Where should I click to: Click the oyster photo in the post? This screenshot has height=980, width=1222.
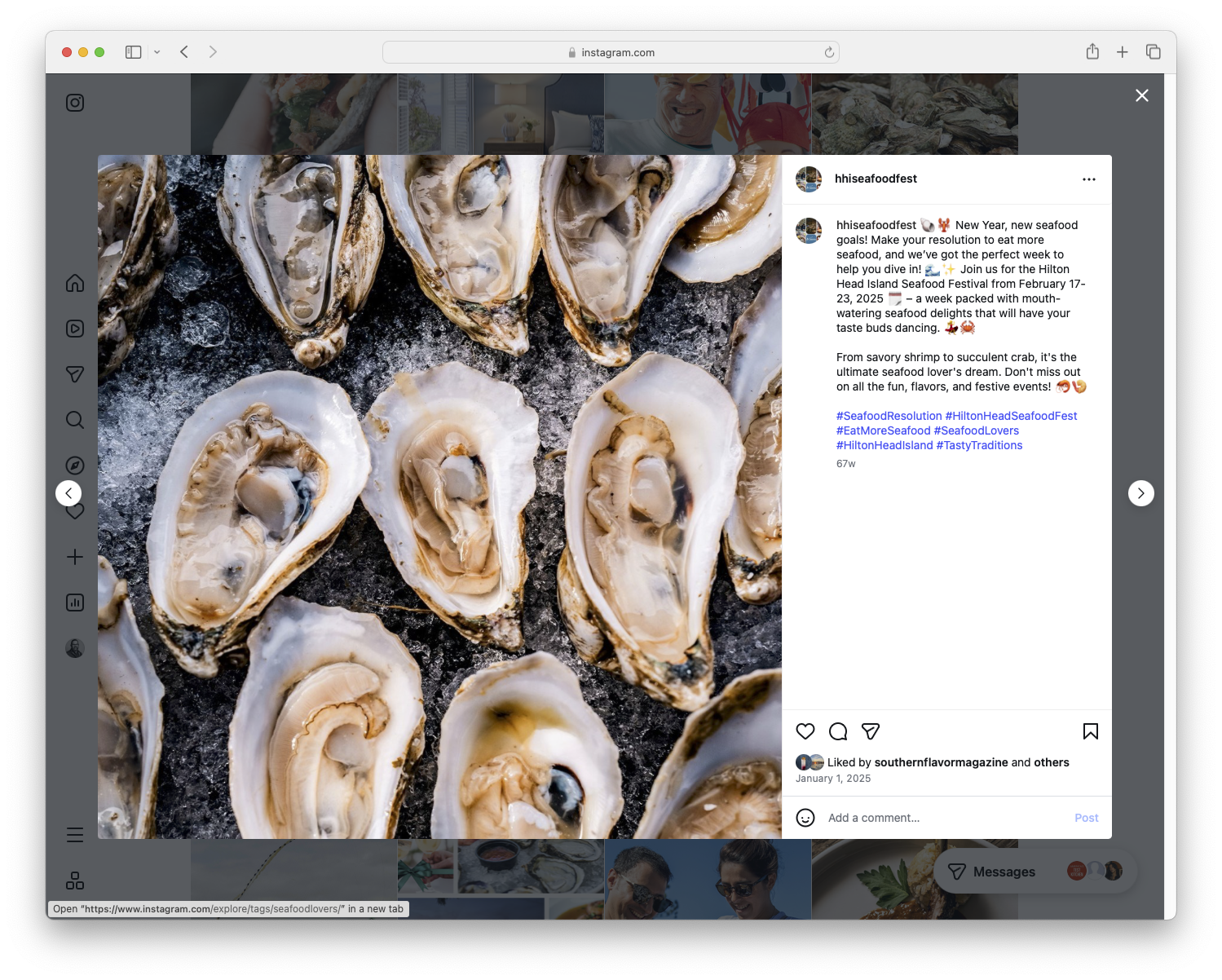[x=439, y=497]
